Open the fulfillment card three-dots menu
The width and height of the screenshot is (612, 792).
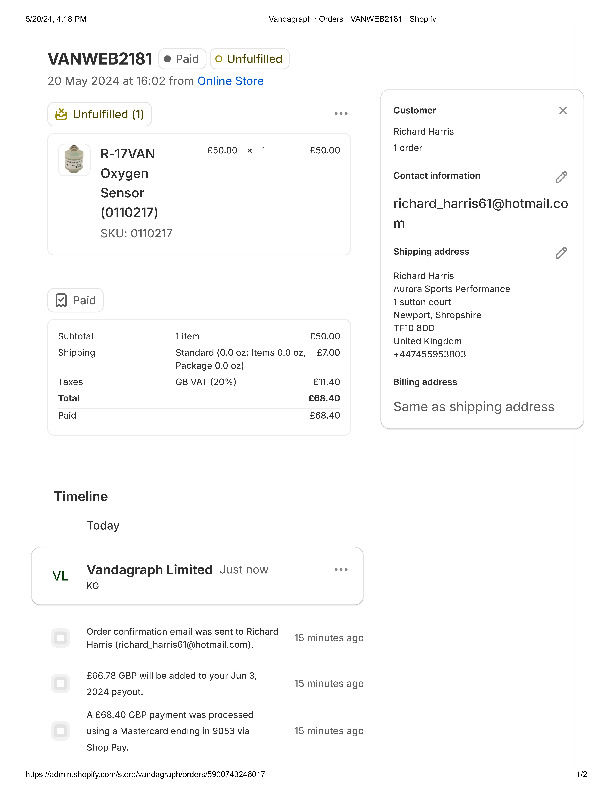[x=341, y=114]
